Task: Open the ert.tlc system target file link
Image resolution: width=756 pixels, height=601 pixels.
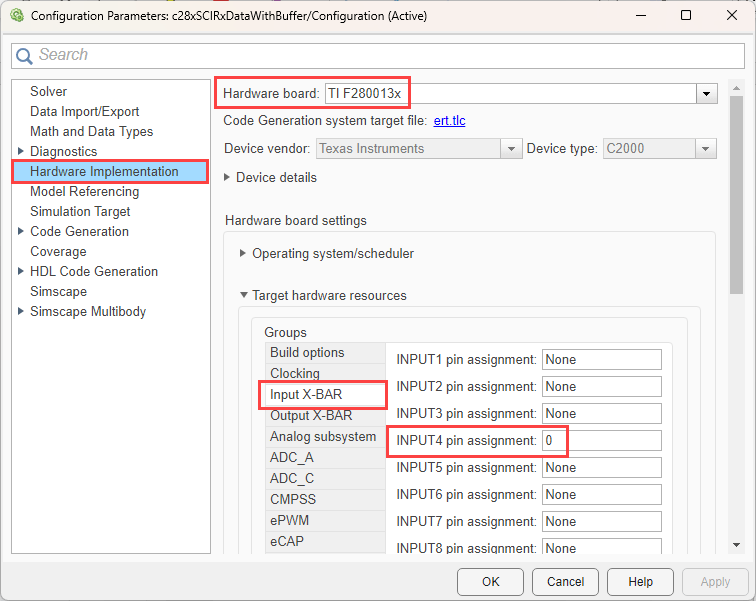Action: (449, 121)
